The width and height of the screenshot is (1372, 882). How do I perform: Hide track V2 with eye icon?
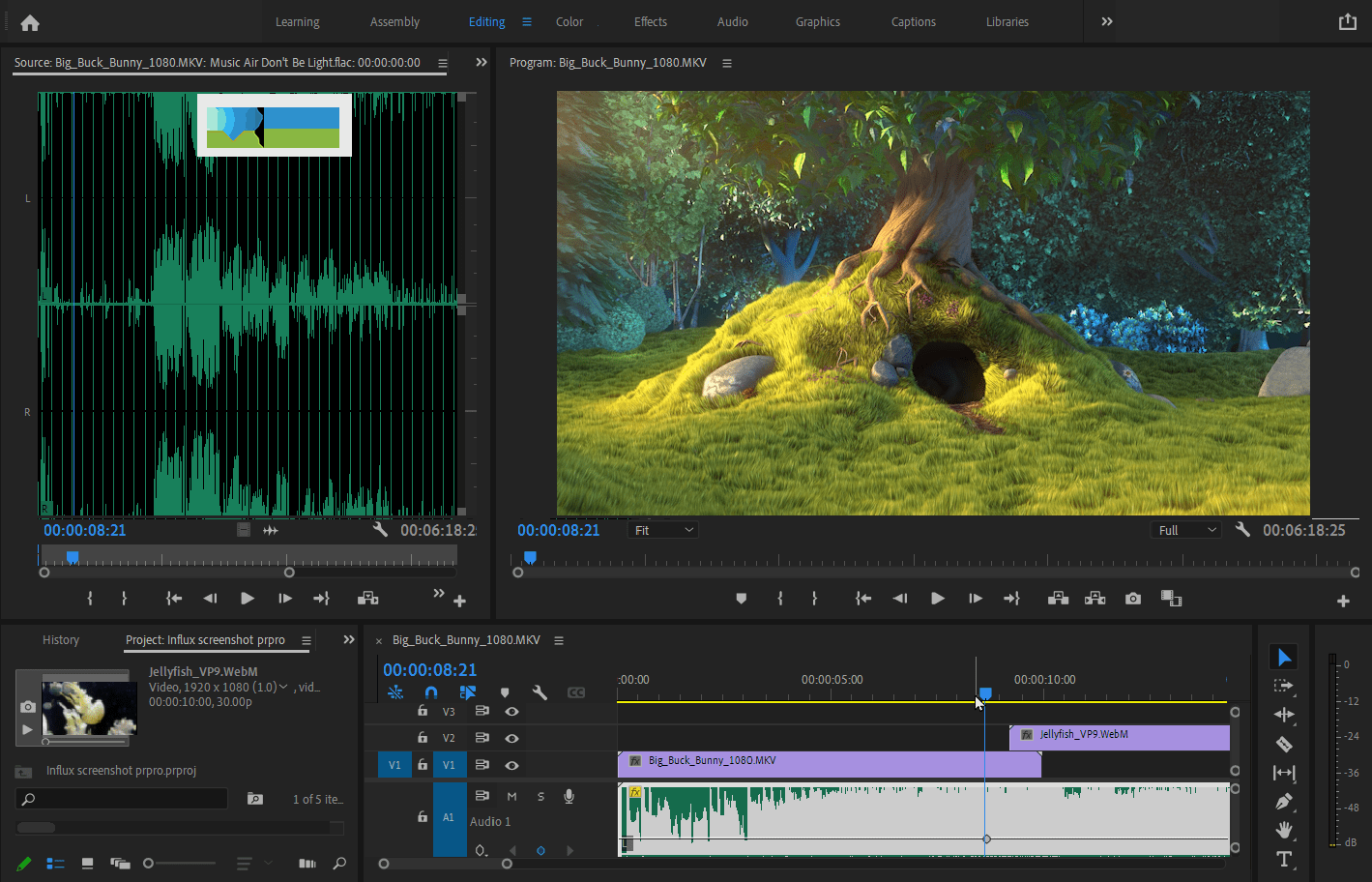(511, 738)
